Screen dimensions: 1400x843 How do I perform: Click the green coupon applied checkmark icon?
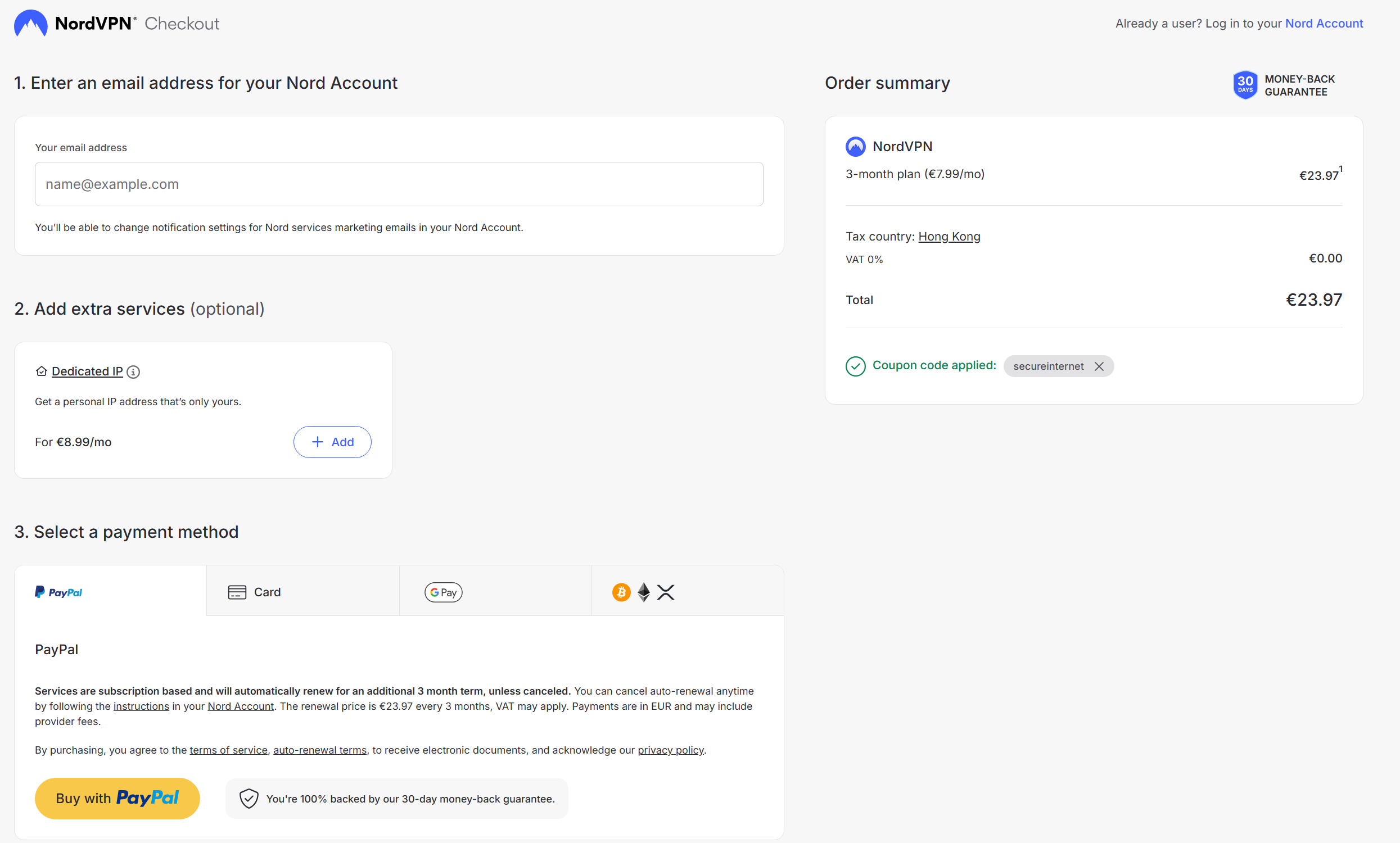coord(855,366)
